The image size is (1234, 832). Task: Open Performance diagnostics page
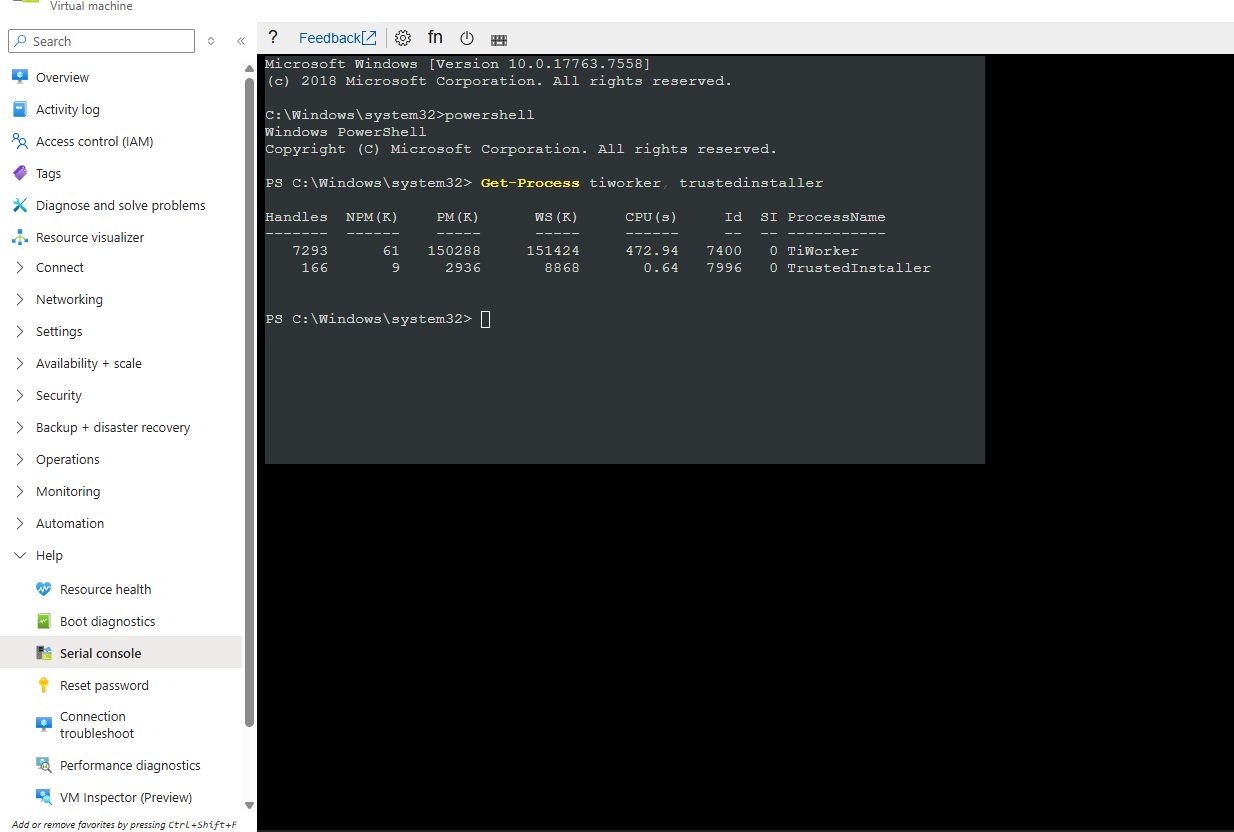coord(130,765)
